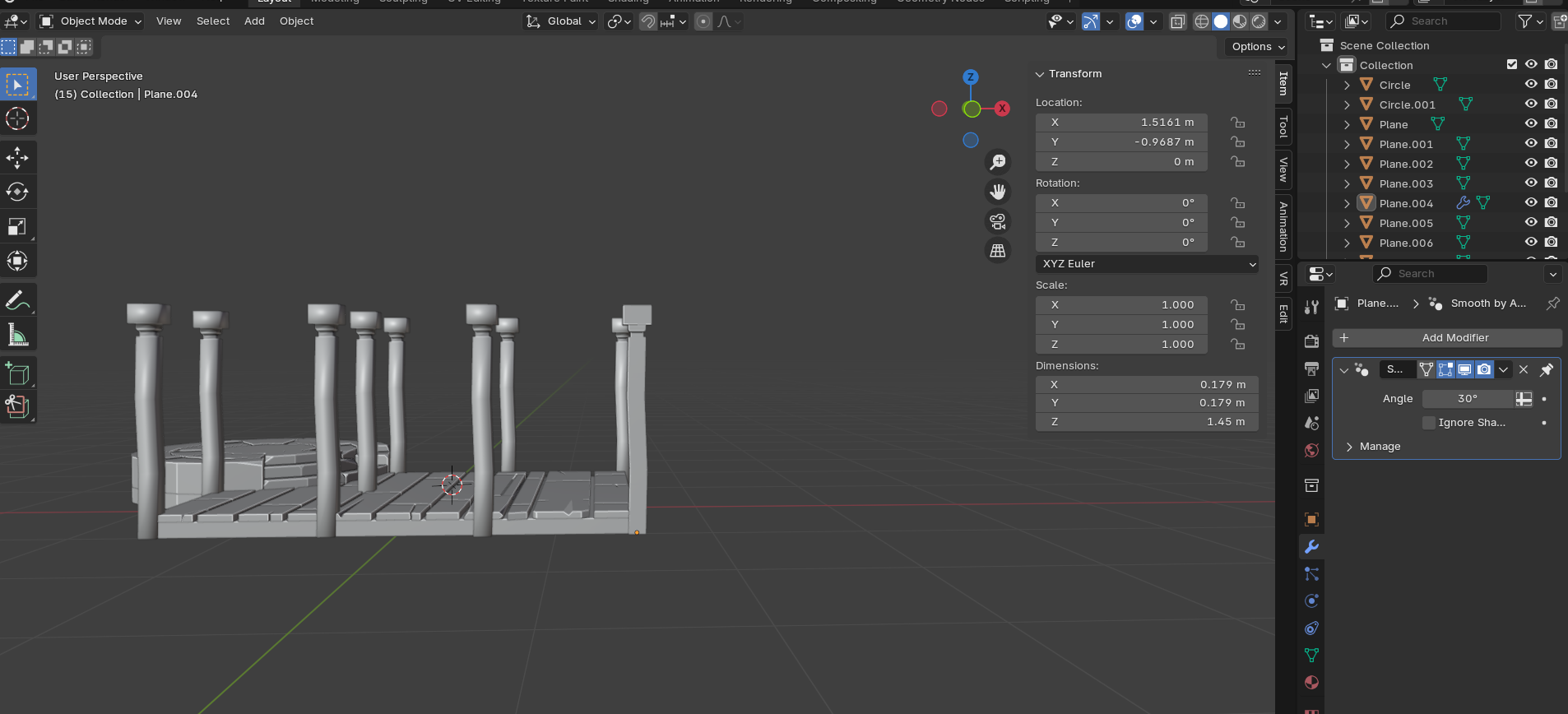The width and height of the screenshot is (1568, 714).
Task: Open the Add menu
Action: (254, 21)
